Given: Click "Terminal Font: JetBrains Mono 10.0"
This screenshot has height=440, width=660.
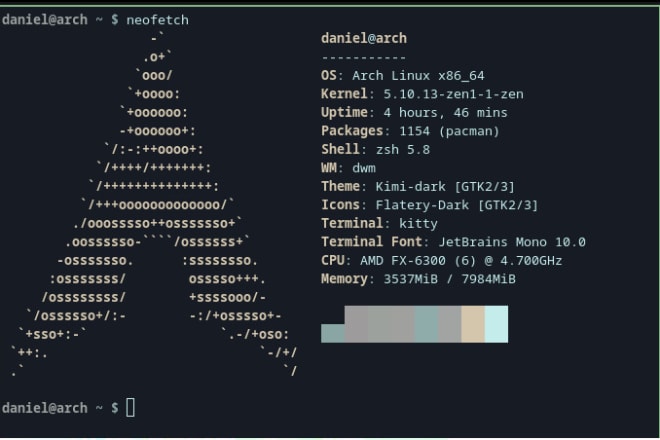Looking at the screenshot, I should point(453,242).
